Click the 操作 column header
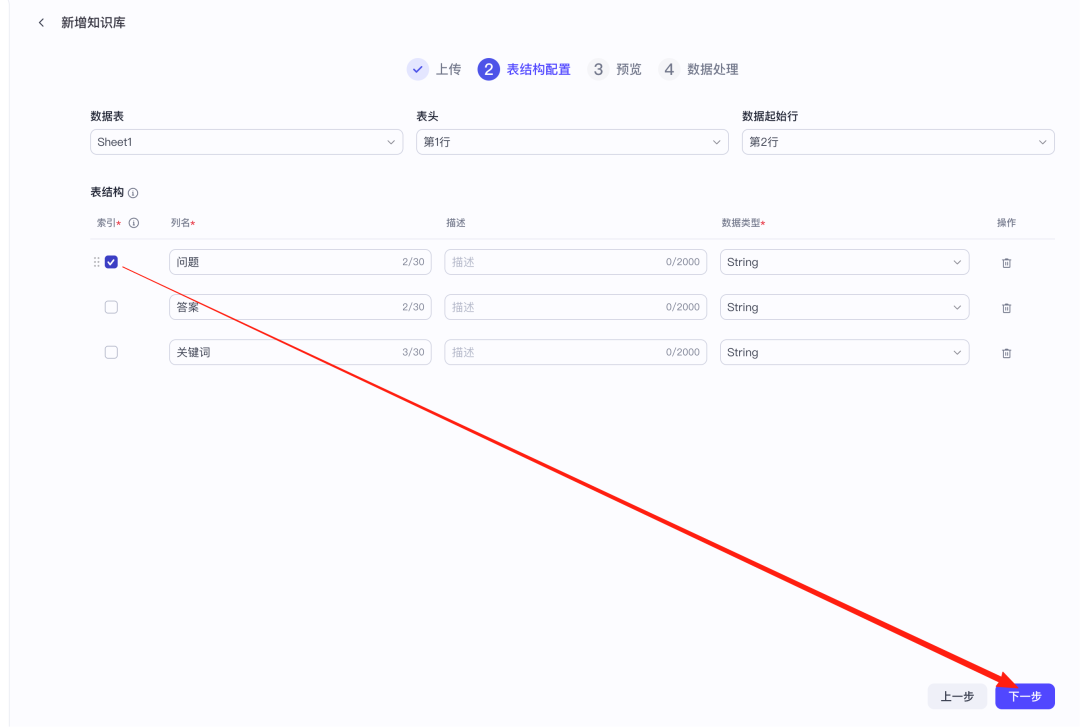 click(1006, 223)
